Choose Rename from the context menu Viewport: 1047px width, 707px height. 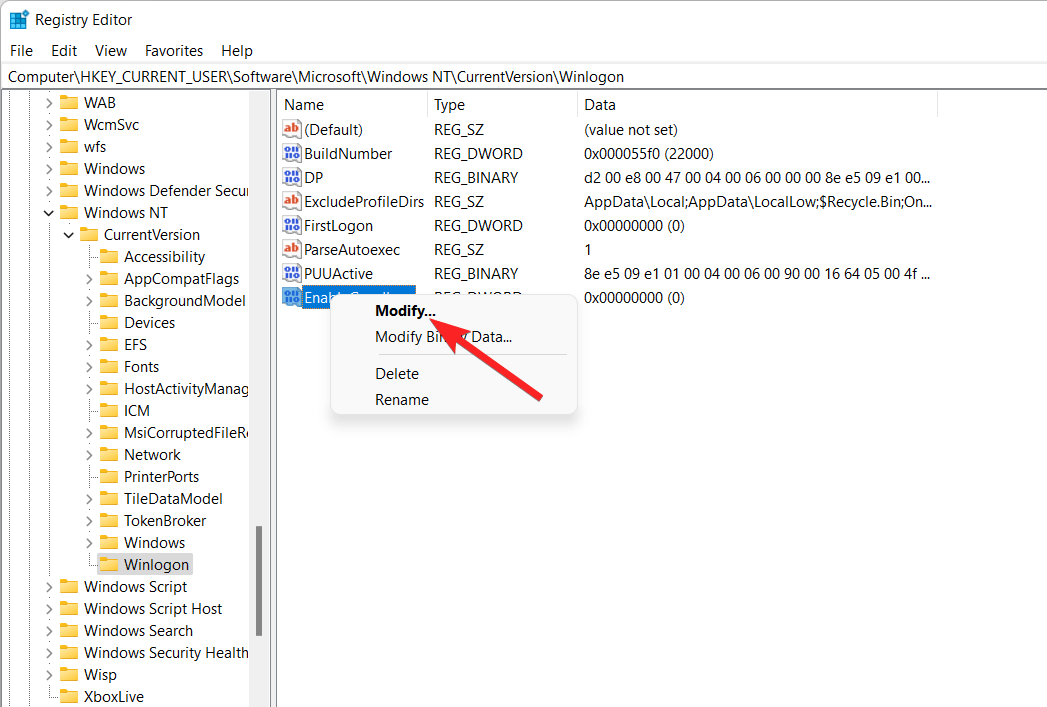[x=402, y=400]
